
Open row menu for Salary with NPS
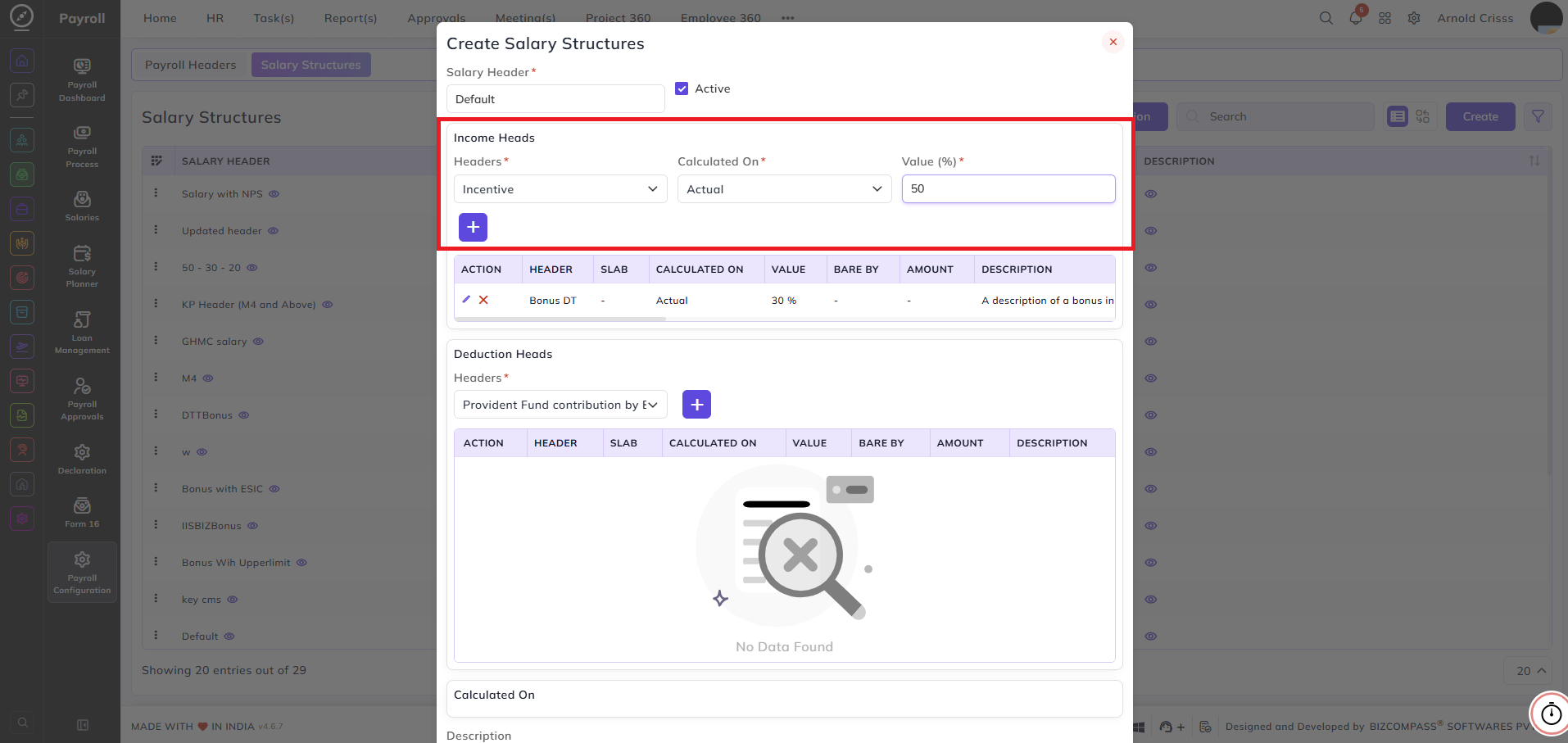point(156,193)
